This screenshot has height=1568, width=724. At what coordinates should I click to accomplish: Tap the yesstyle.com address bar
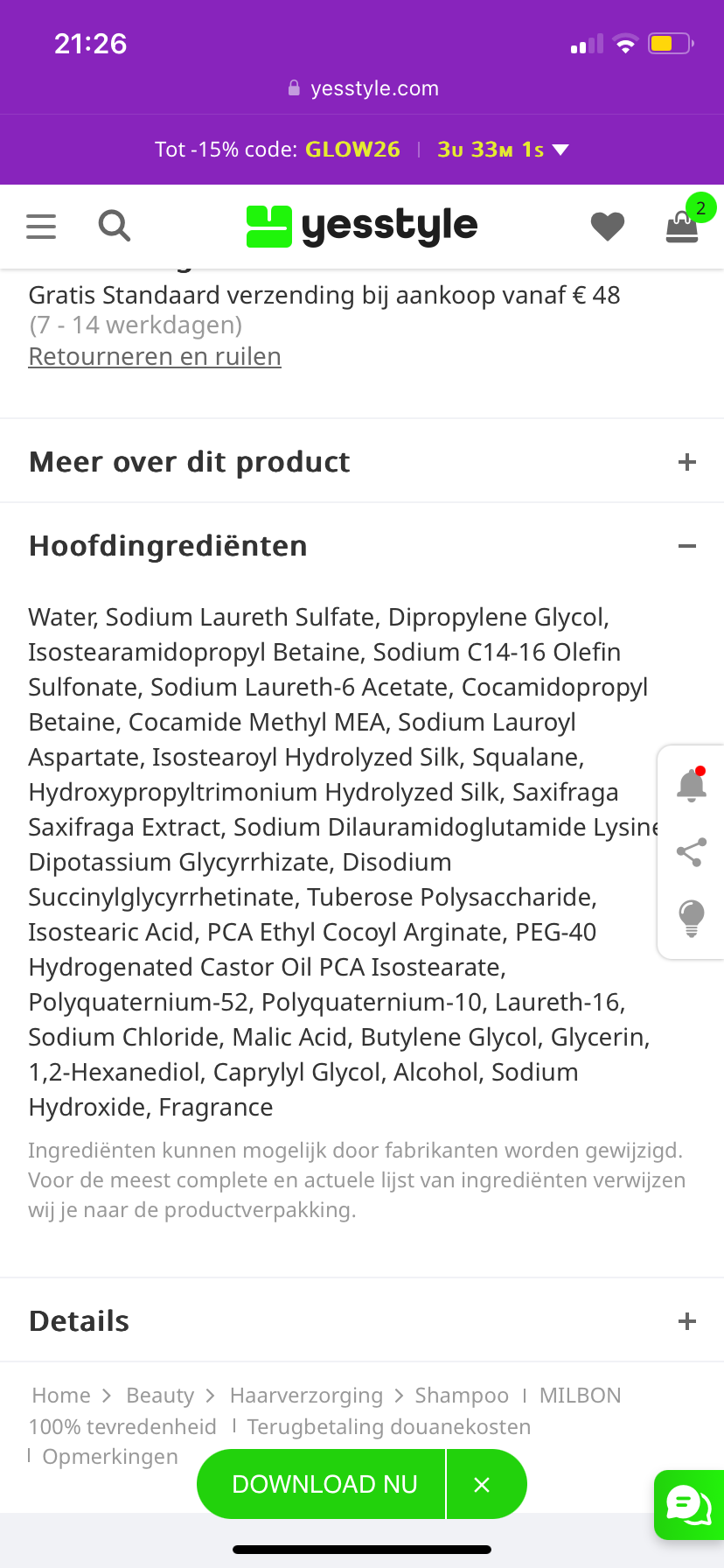pos(362,88)
